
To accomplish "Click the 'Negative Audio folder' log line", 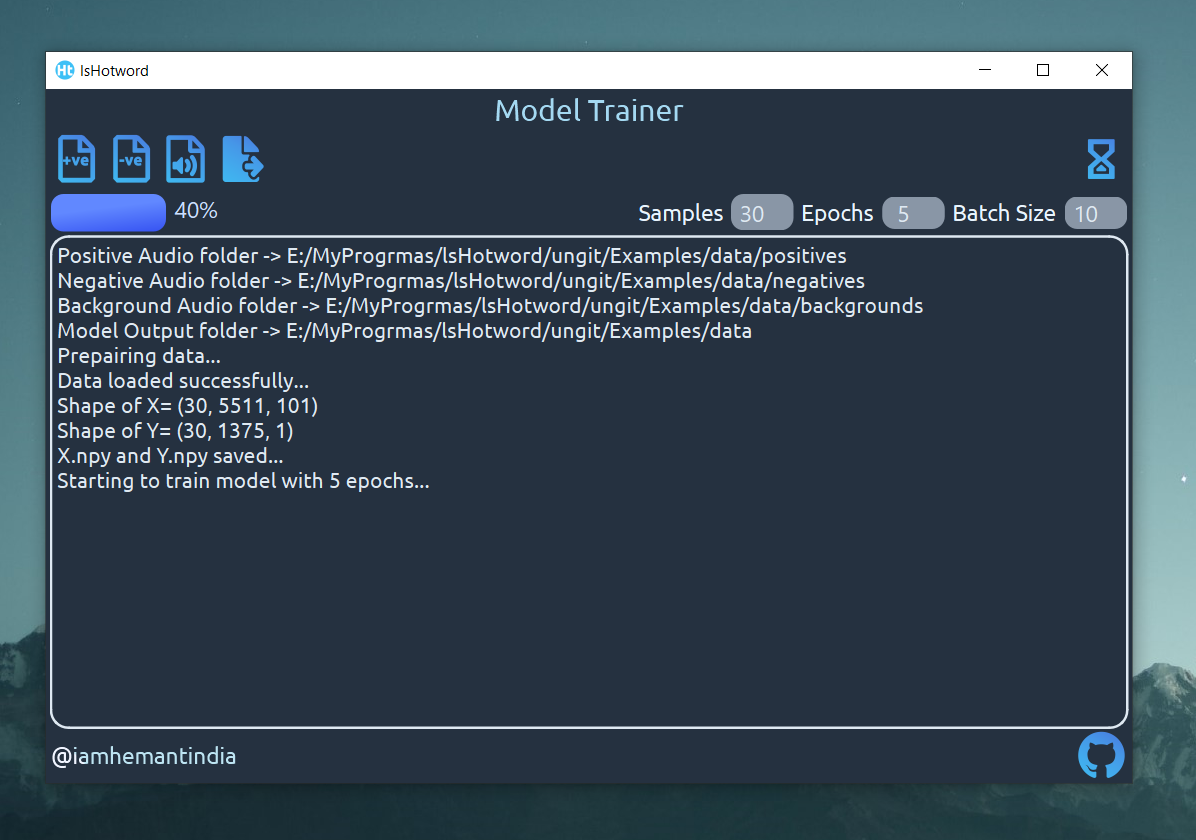I will coord(461,281).
